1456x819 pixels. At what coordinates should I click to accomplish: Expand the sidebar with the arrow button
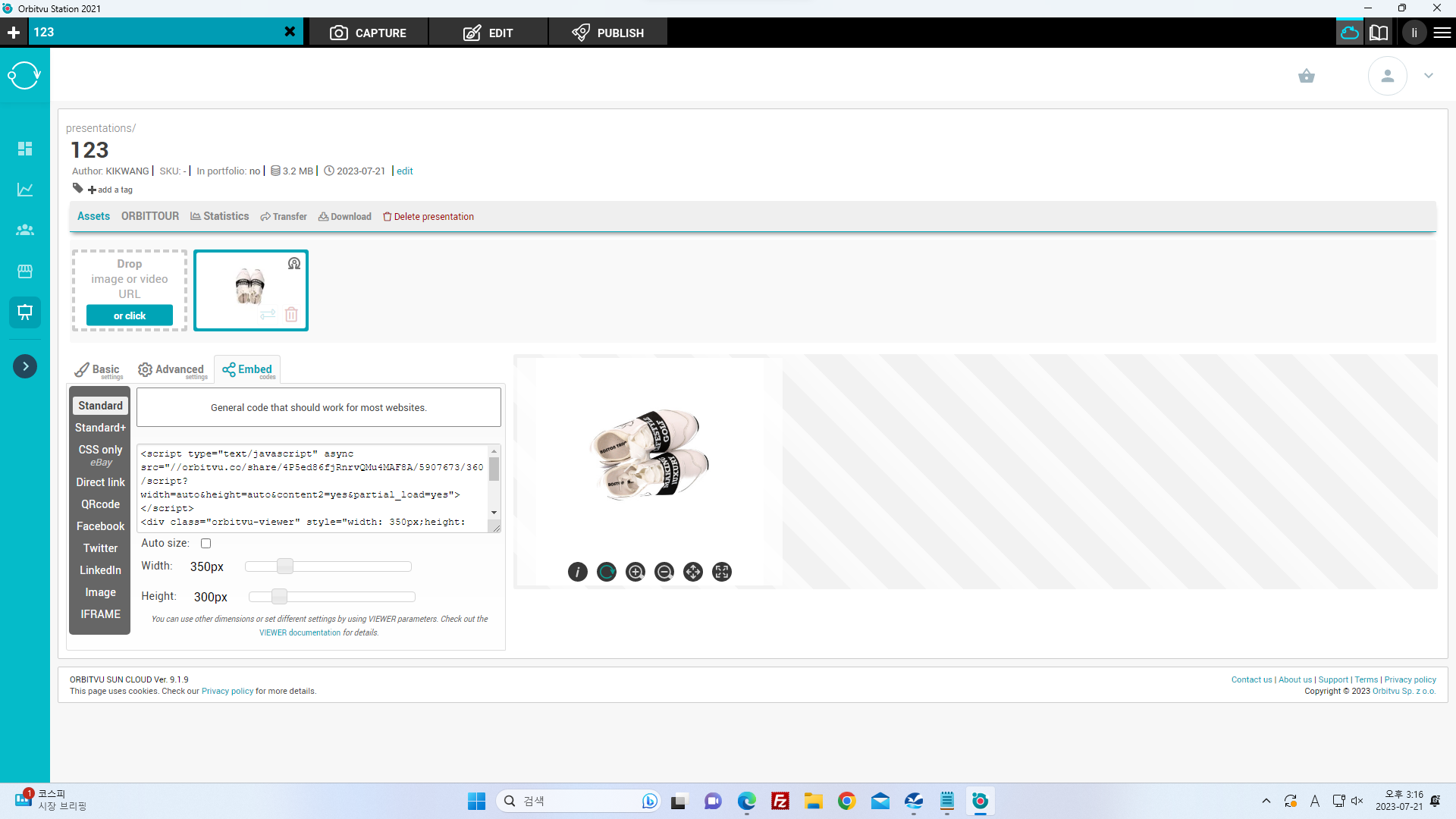click(x=25, y=366)
